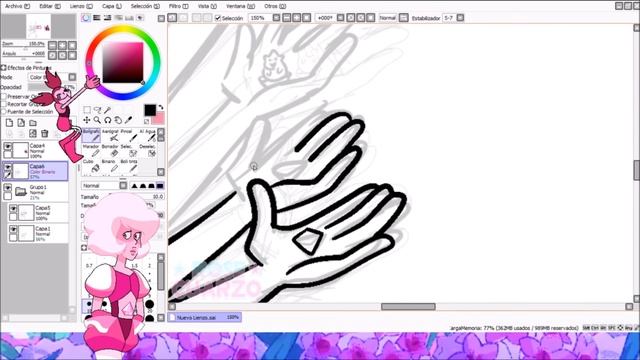This screenshot has width=640, height=360.
Task: Hide the Capa6 layer eye
Action: pyautogui.click(x=8, y=167)
